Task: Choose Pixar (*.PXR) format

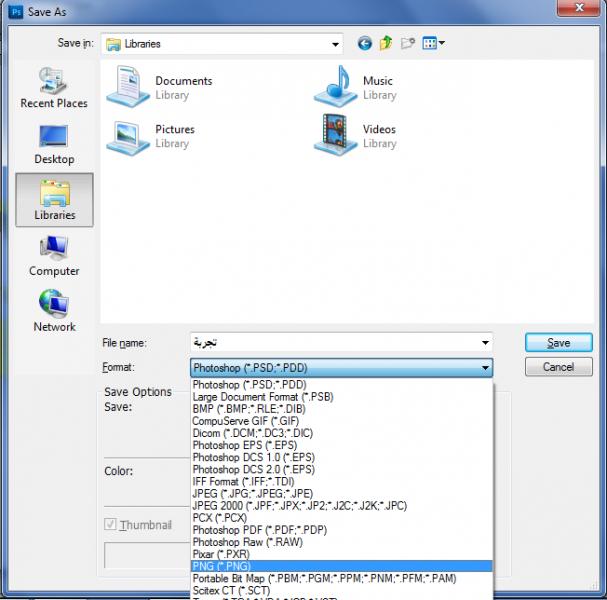Action: 342,554
